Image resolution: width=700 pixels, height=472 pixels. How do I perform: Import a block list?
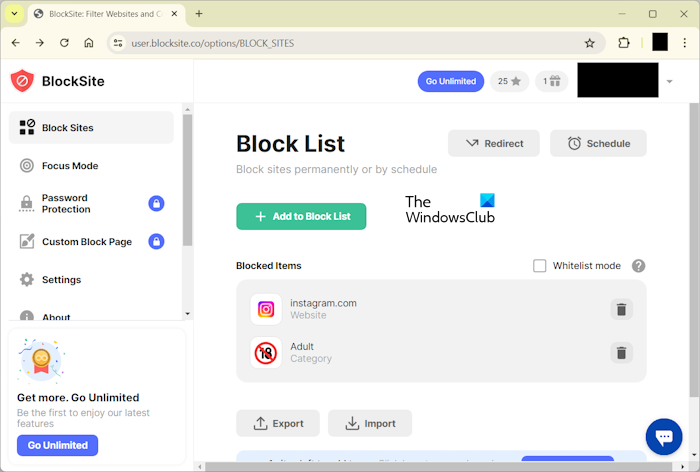coord(370,423)
